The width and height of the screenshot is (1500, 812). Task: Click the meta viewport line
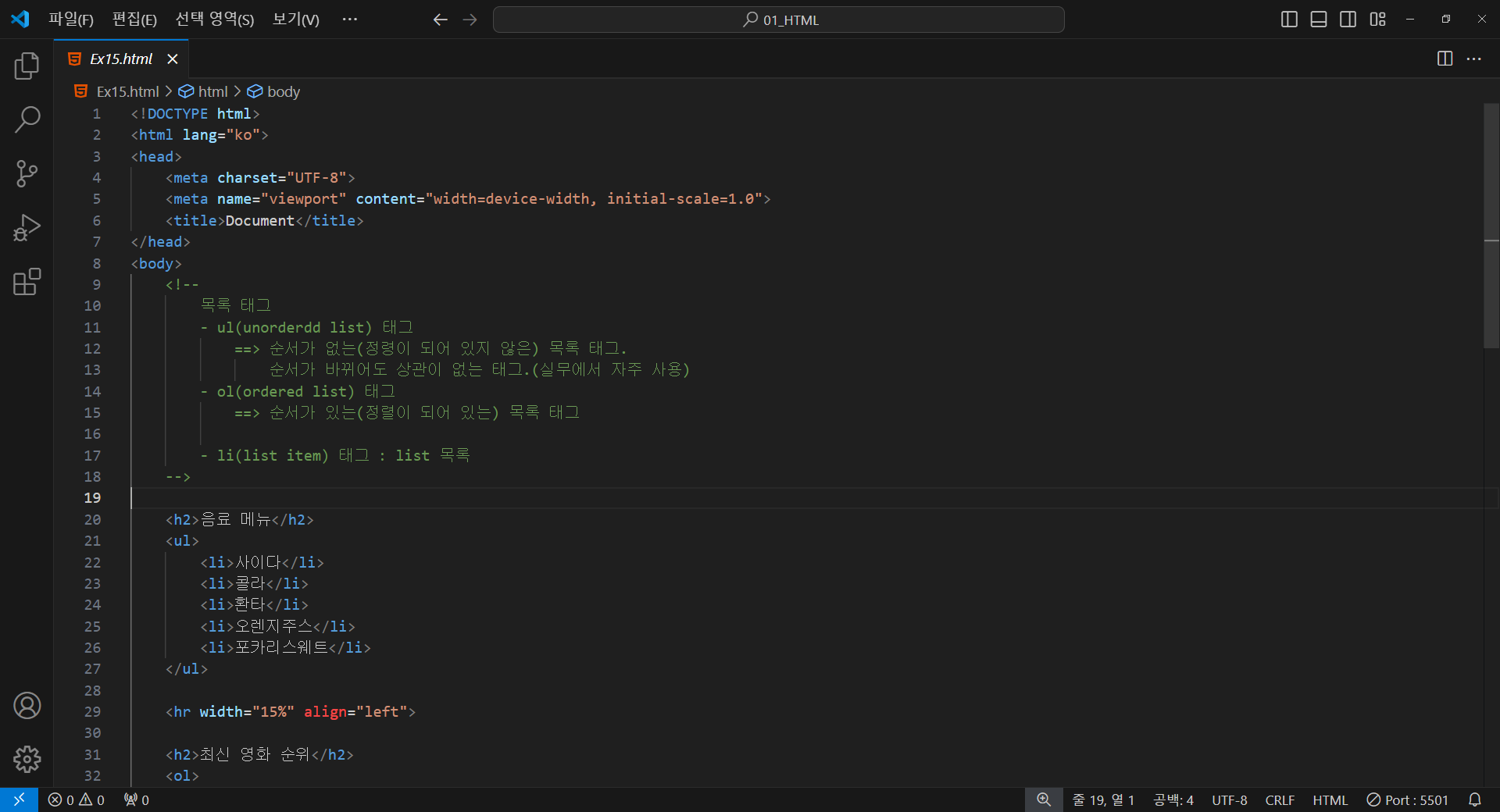tap(468, 199)
